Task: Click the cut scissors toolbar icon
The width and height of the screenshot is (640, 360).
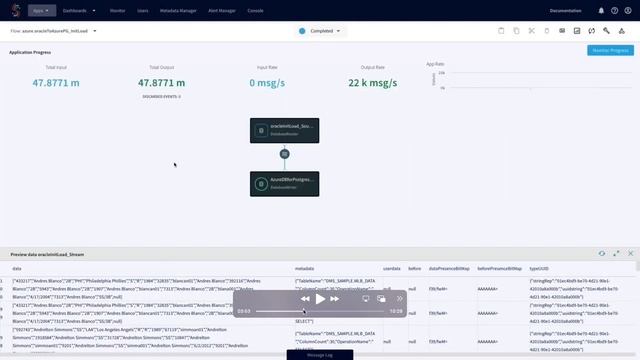Action: (531, 31)
